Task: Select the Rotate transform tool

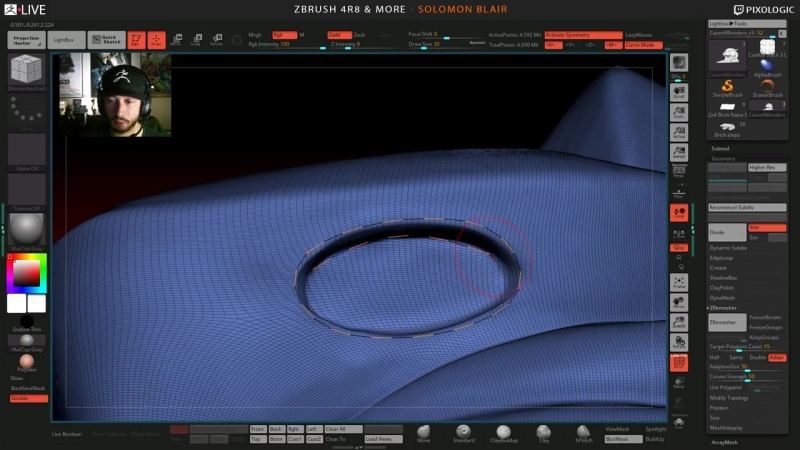Action: click(x=216, y=40)
